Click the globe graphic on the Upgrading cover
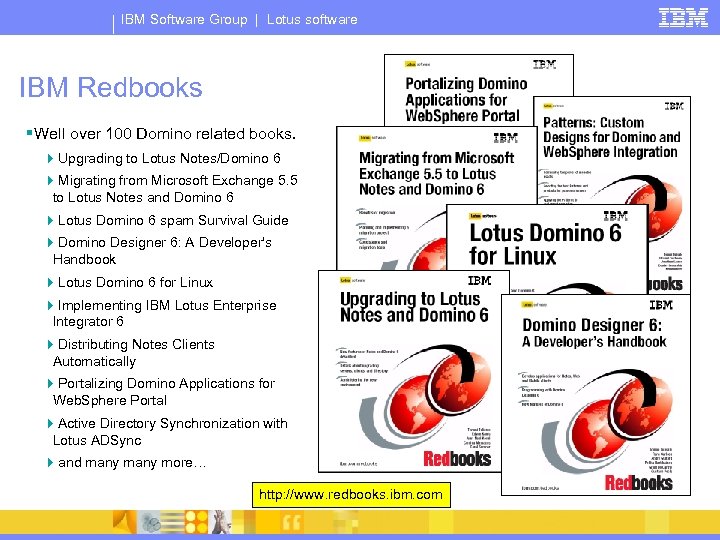 coord(427,395)
